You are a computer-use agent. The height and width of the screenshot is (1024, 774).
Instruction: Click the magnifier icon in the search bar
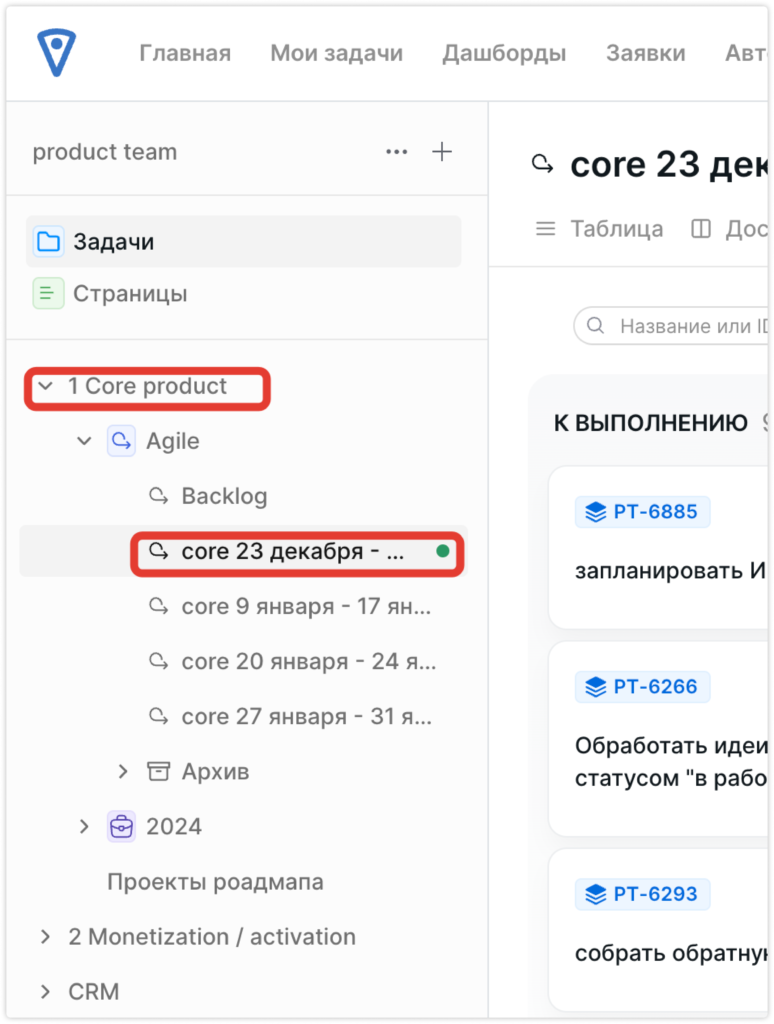(596, 326)
